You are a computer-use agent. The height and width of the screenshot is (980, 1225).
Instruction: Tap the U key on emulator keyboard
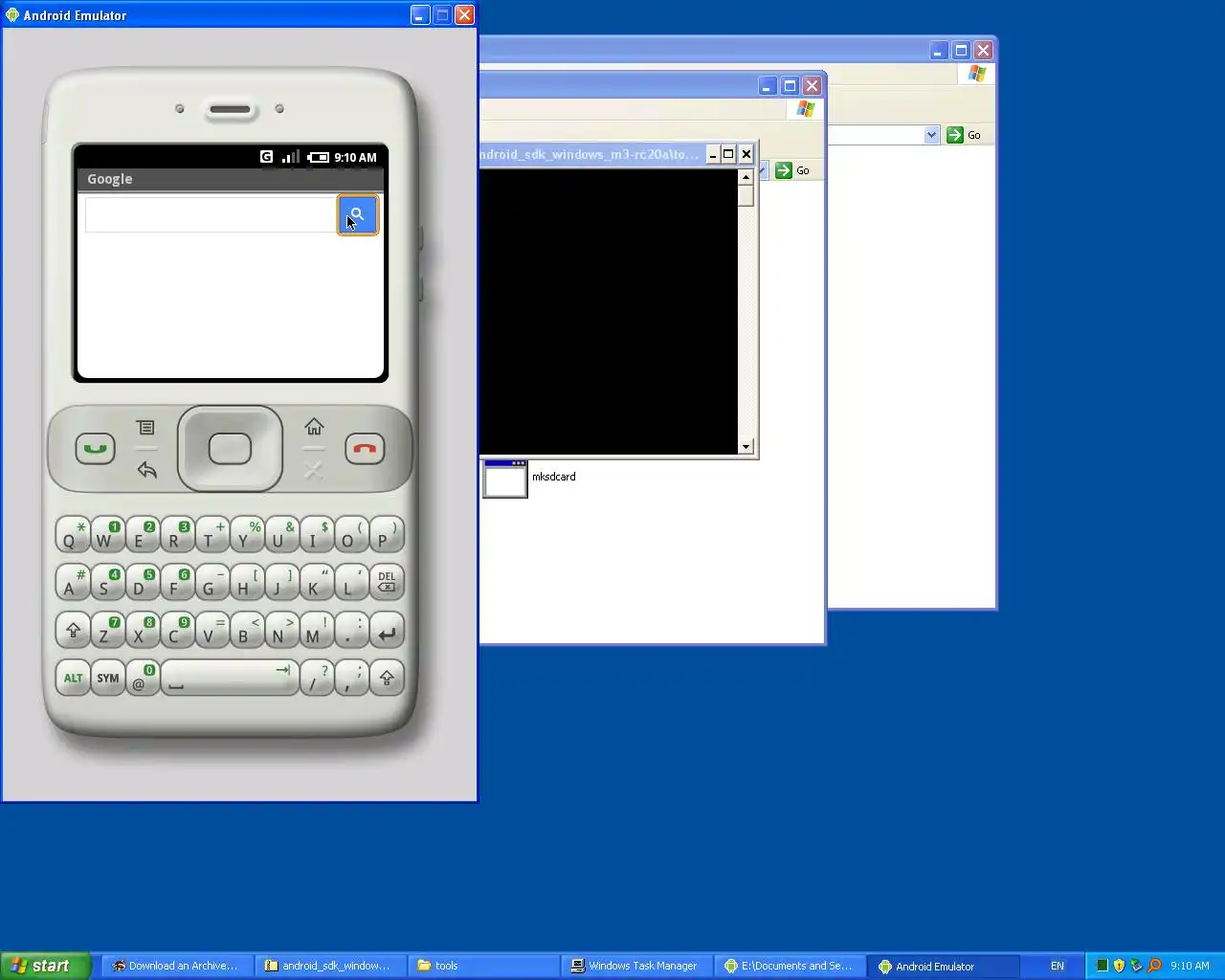coord(282,535)
